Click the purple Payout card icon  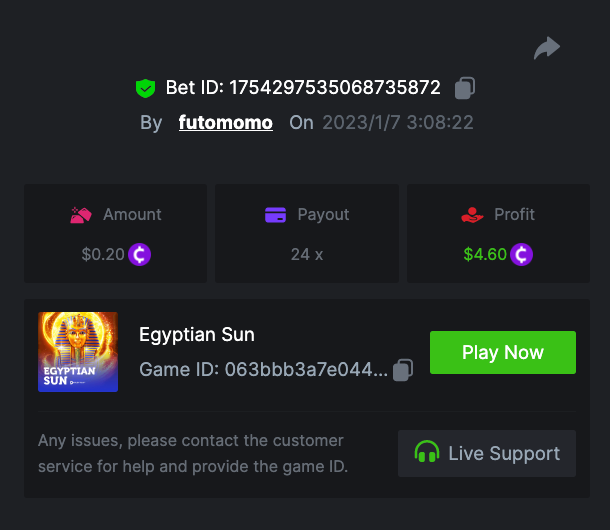tap(276, 214)
